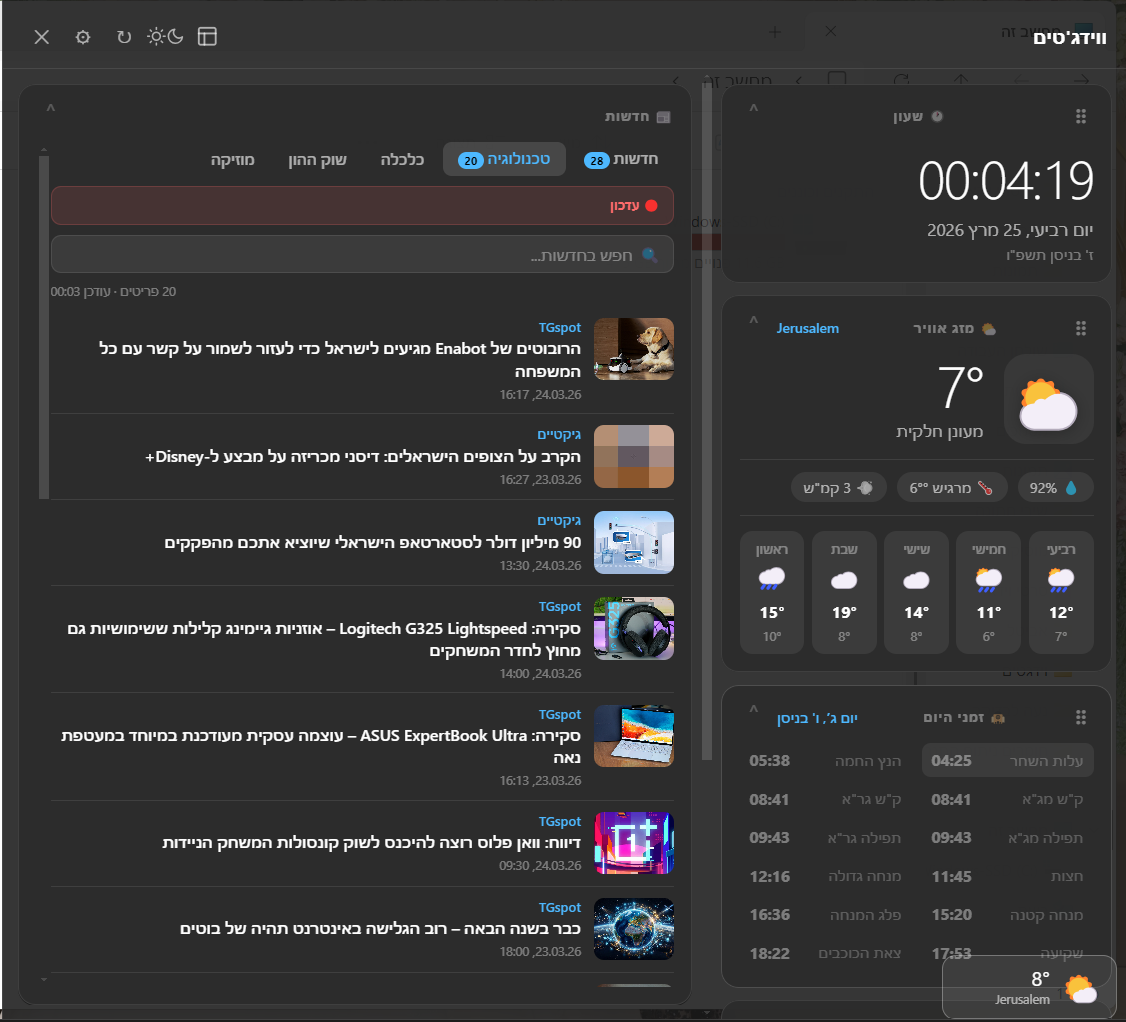Click the weather widget drag handle

[1080, 328]
